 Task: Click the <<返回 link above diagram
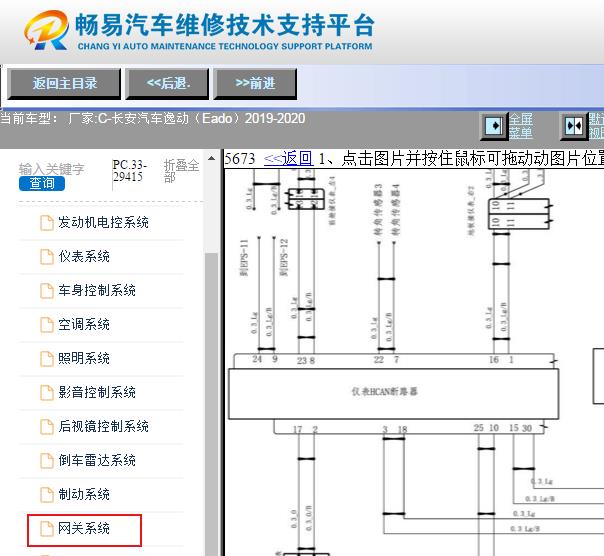coord(289,158)
